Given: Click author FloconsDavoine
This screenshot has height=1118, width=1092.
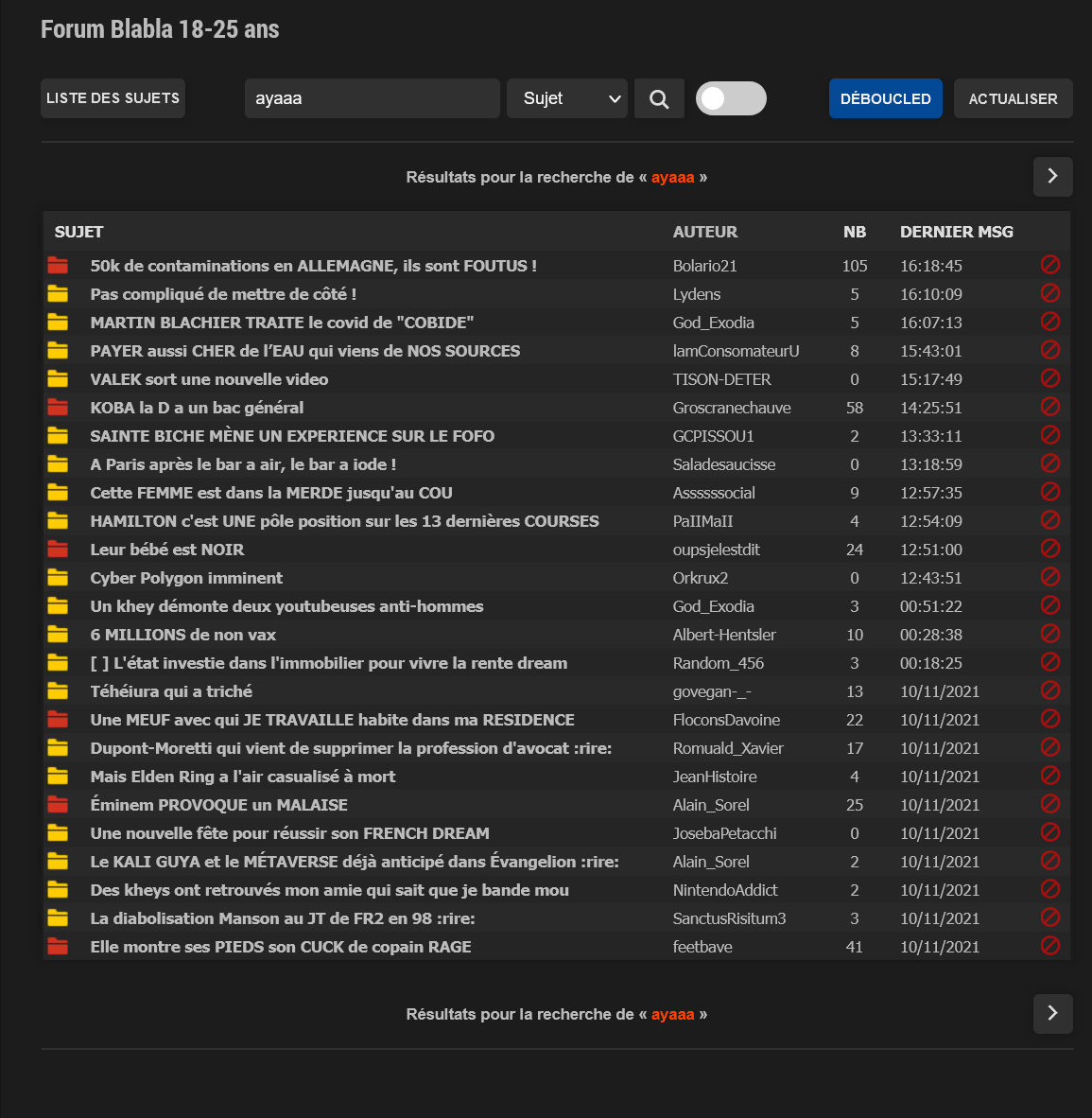Looking at the screenshot, I should pyautogui.click(x=726, y=720).
